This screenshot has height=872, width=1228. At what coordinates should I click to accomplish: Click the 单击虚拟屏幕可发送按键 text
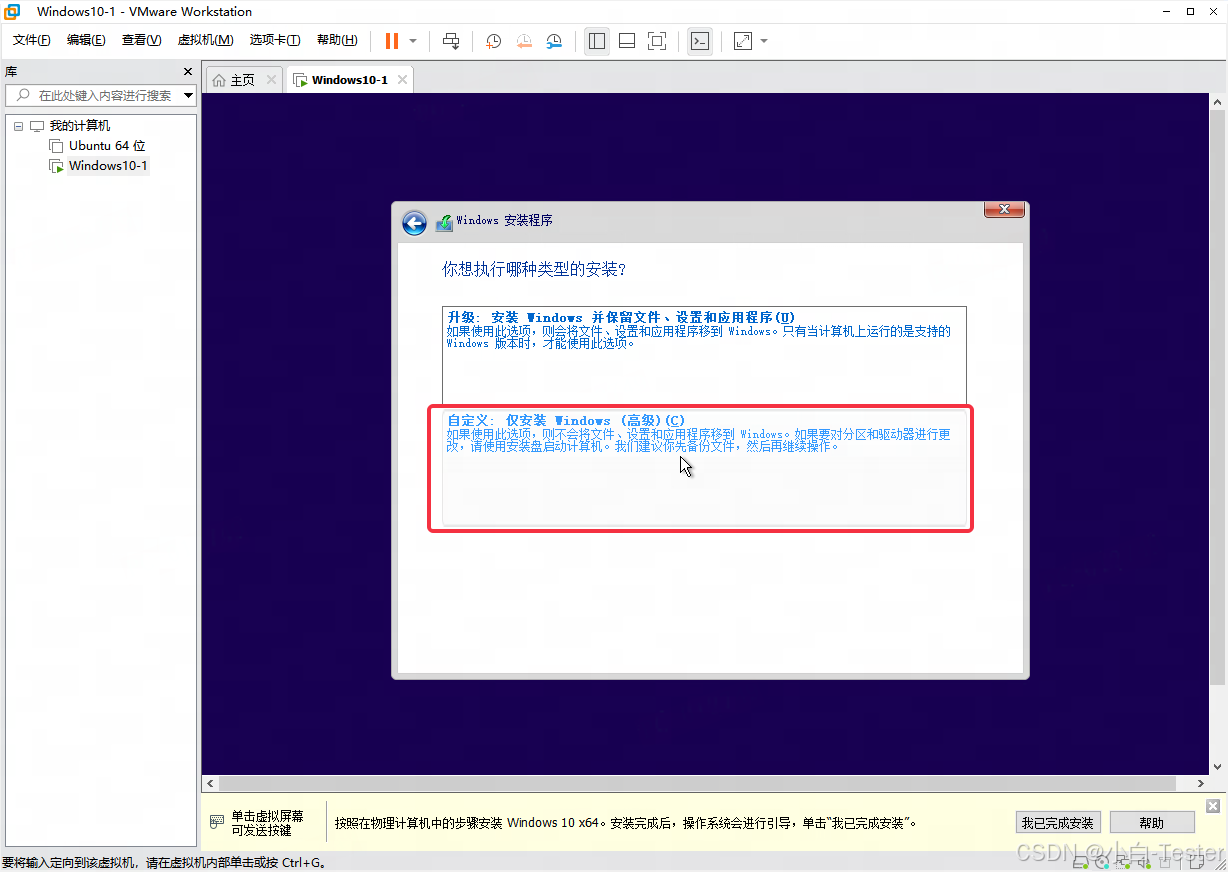(267, 823)
